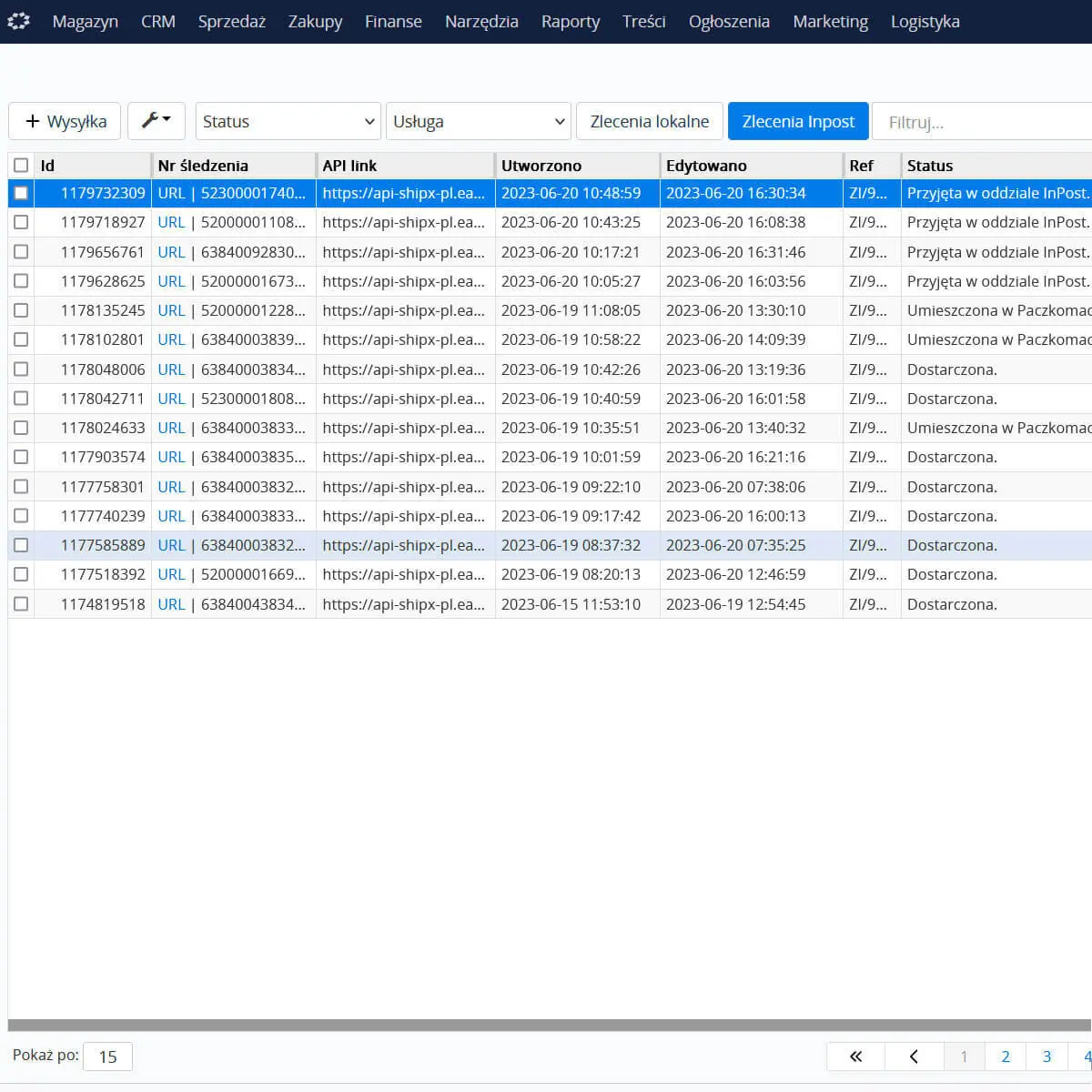Open tracking URL for Id 1178135245
This screenshot has height=1092, width=1092.
(x=171, y=310)
